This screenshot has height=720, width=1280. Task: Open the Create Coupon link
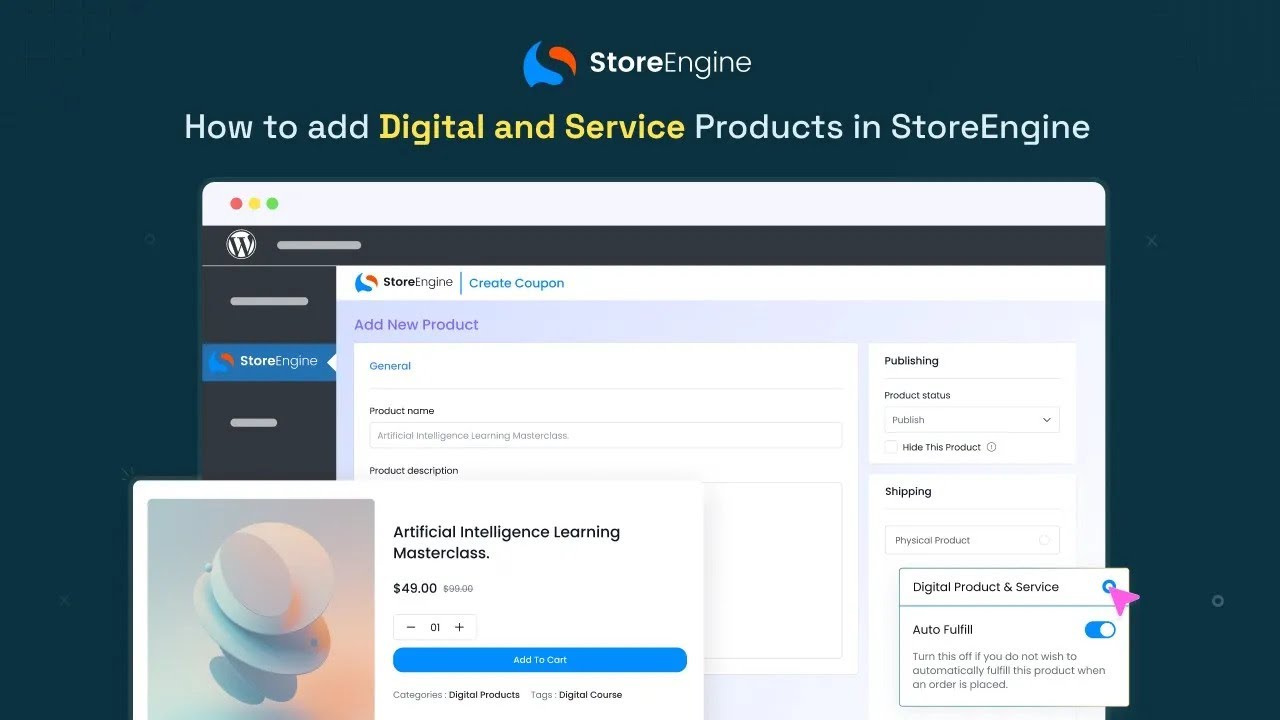(516, 283)
